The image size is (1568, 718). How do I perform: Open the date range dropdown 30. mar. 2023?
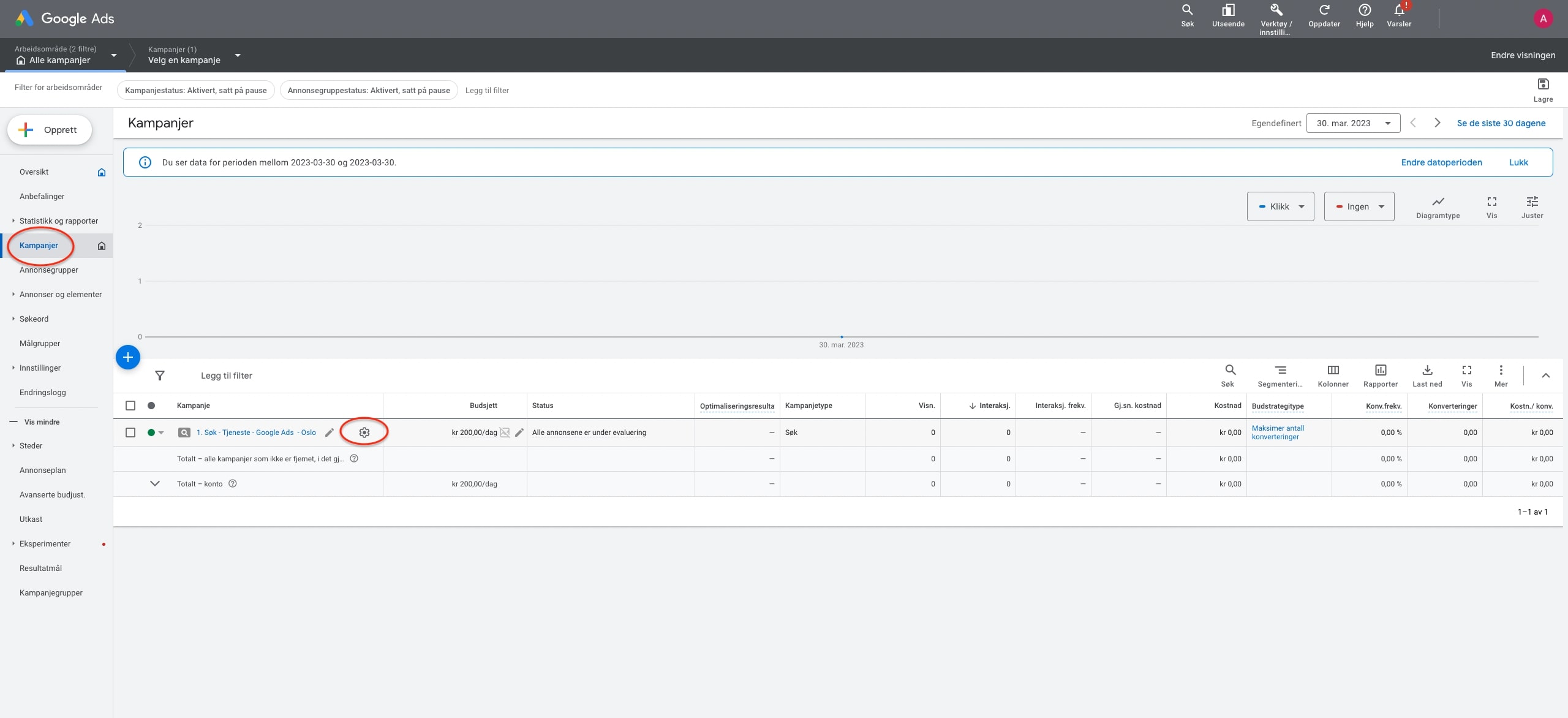tap(1353, 123)
